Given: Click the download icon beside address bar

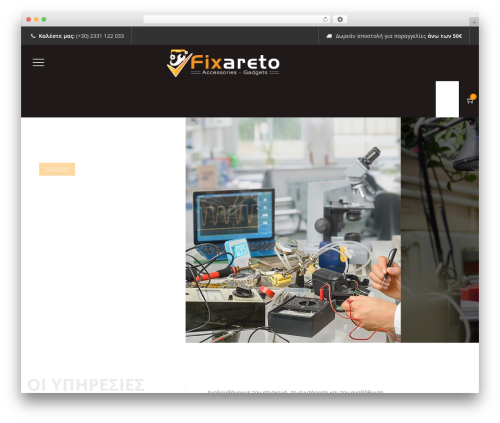Looking at the screenshot, I should (x=340, y=20).
